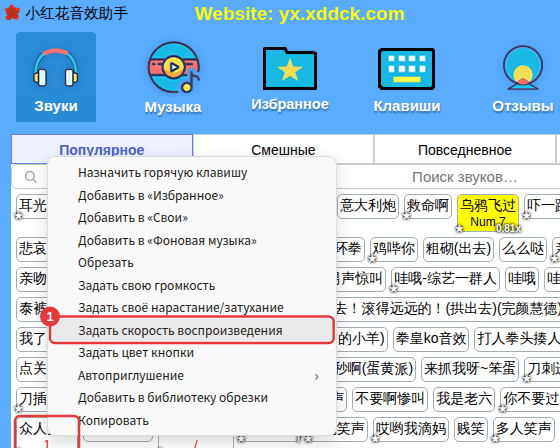Viewport: 560px width, 448px height.
Task: Click the Website yx.xddck.com link
Action: point(300,14)
